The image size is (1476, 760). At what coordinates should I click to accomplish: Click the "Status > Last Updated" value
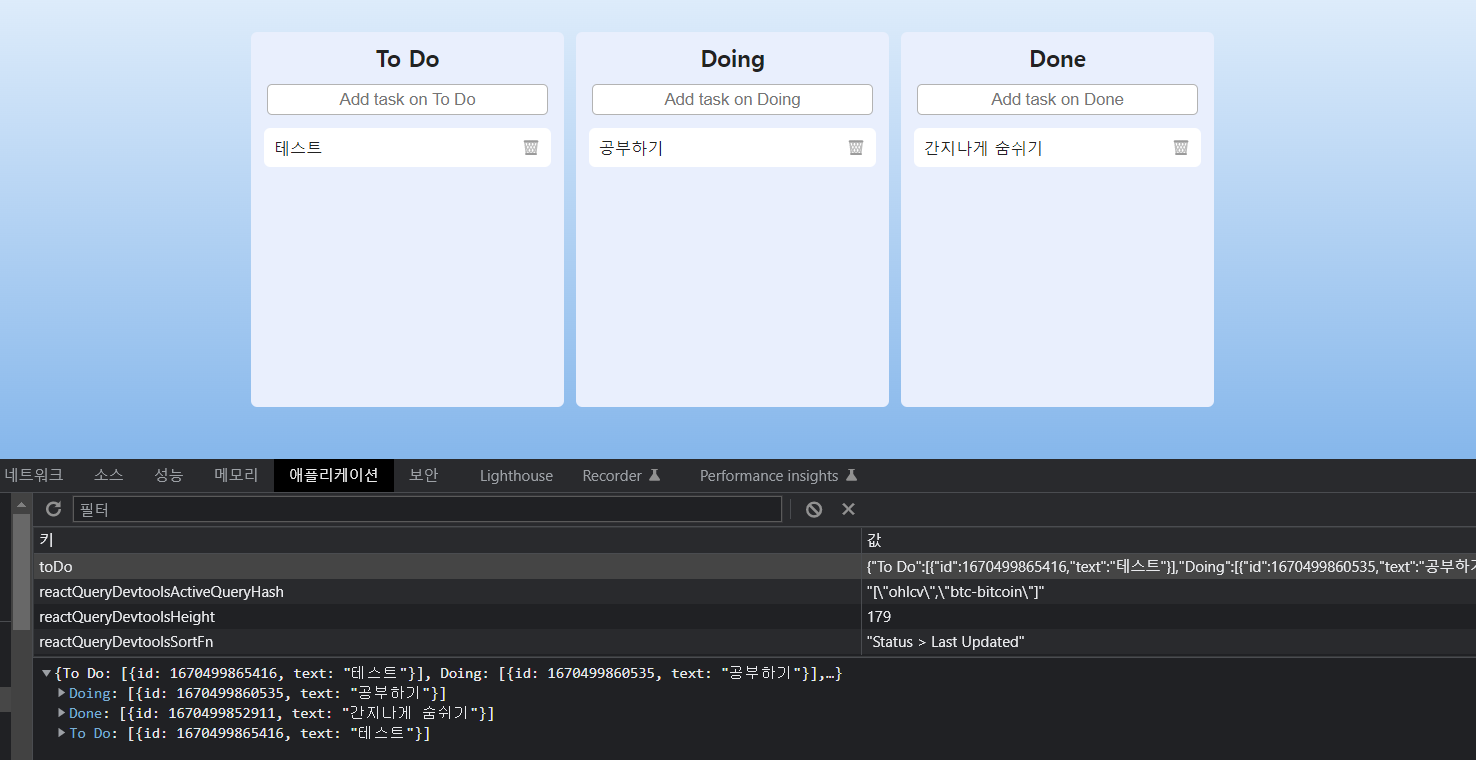(945, 641)
